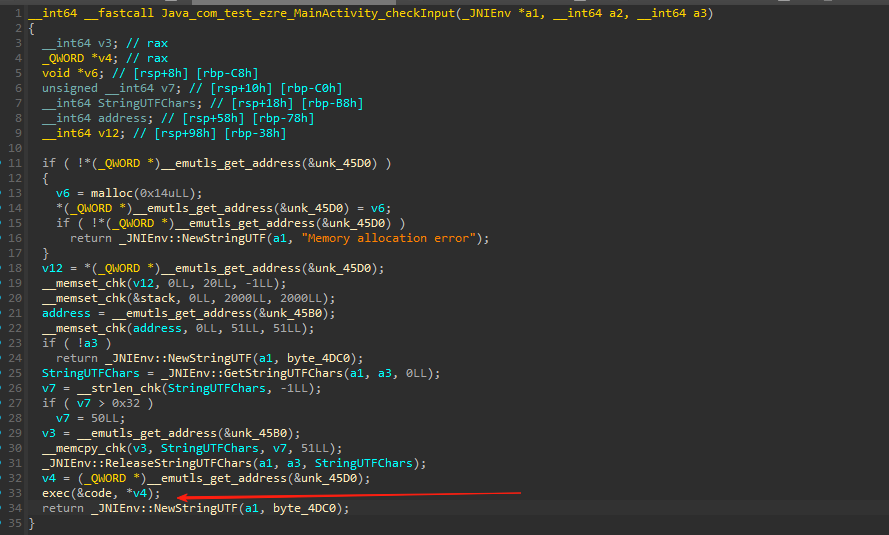Click __strlen_chk on line 26
The image size is (889, 535).
coord(119,388)
